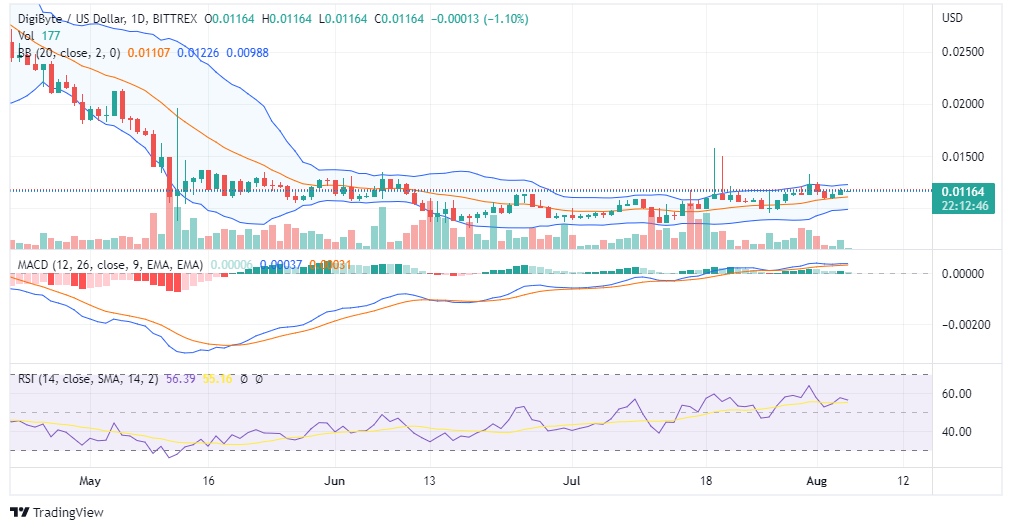Click the Vol indicator legend label
The image size is (1012, 530).
(26, 35)
